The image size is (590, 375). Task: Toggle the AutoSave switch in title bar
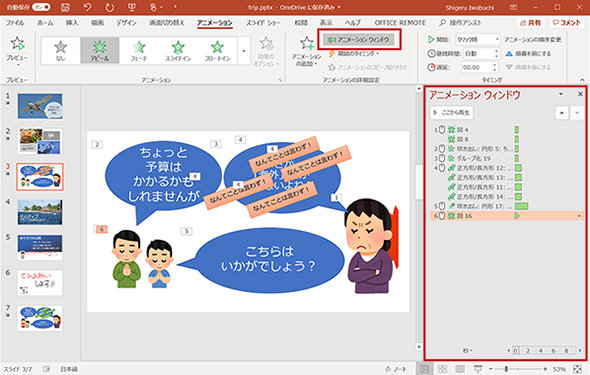41,7
